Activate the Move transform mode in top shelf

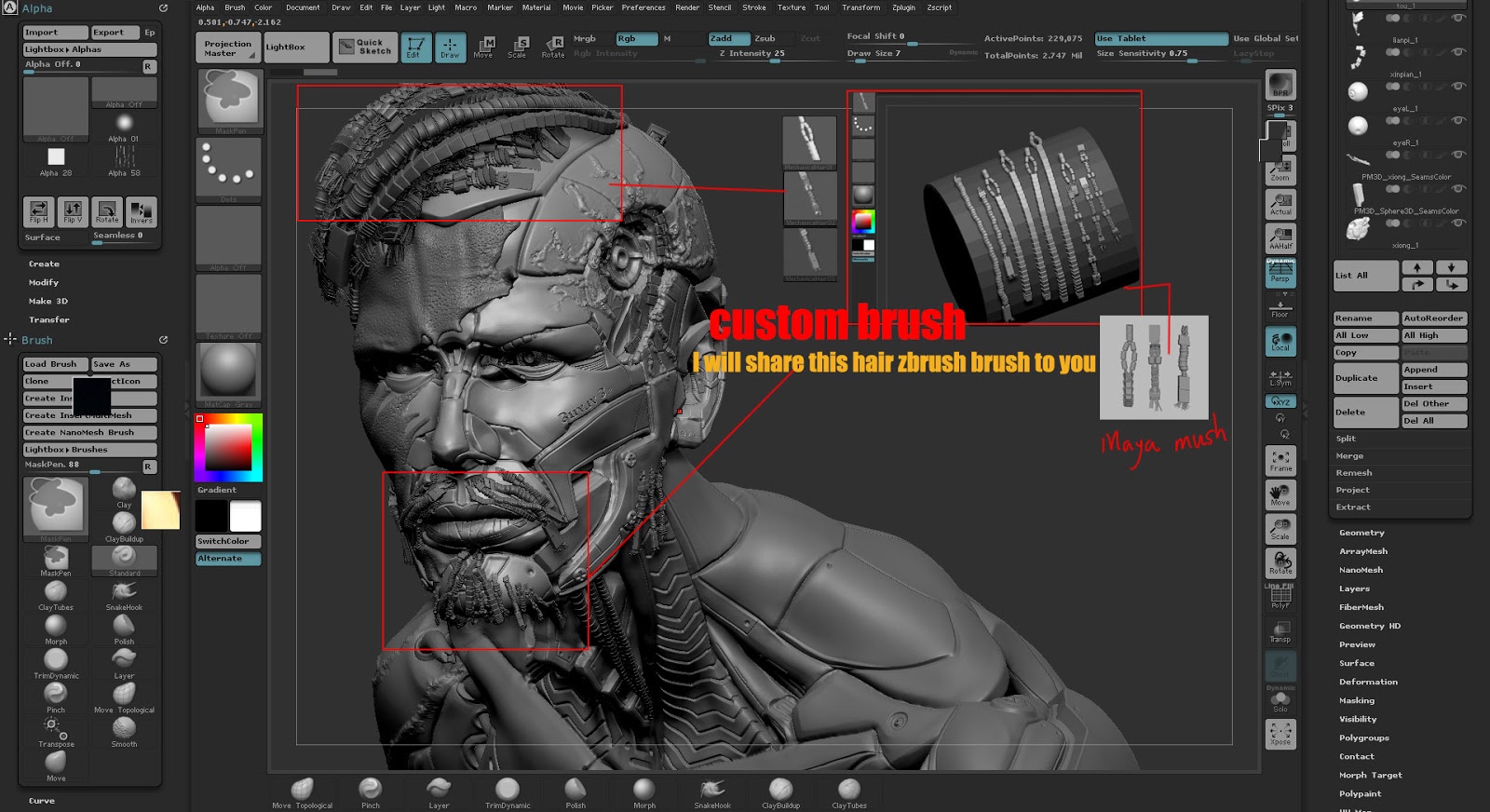[x=483, y=47]
